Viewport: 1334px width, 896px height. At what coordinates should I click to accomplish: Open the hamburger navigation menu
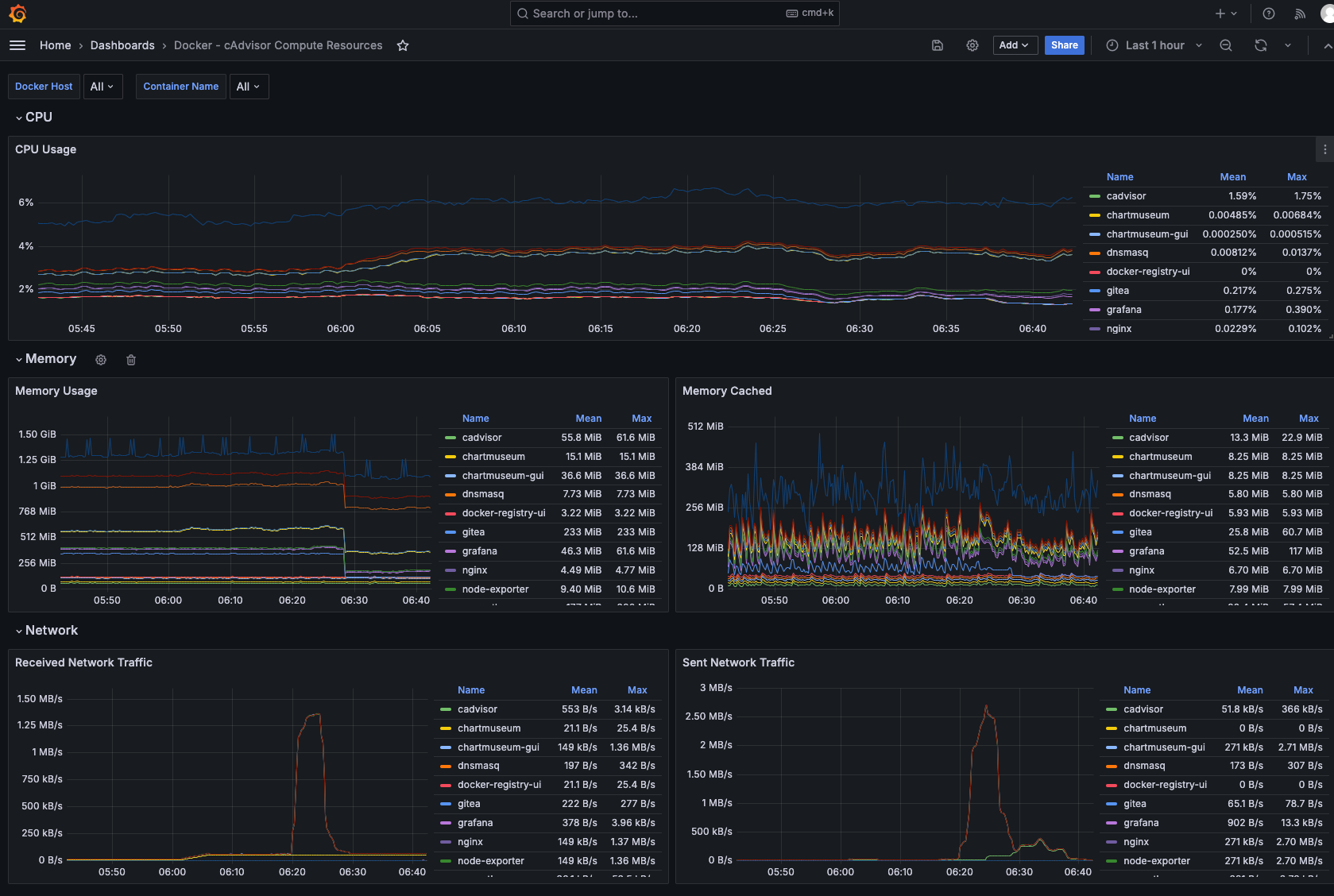click(x=17, y=45)
